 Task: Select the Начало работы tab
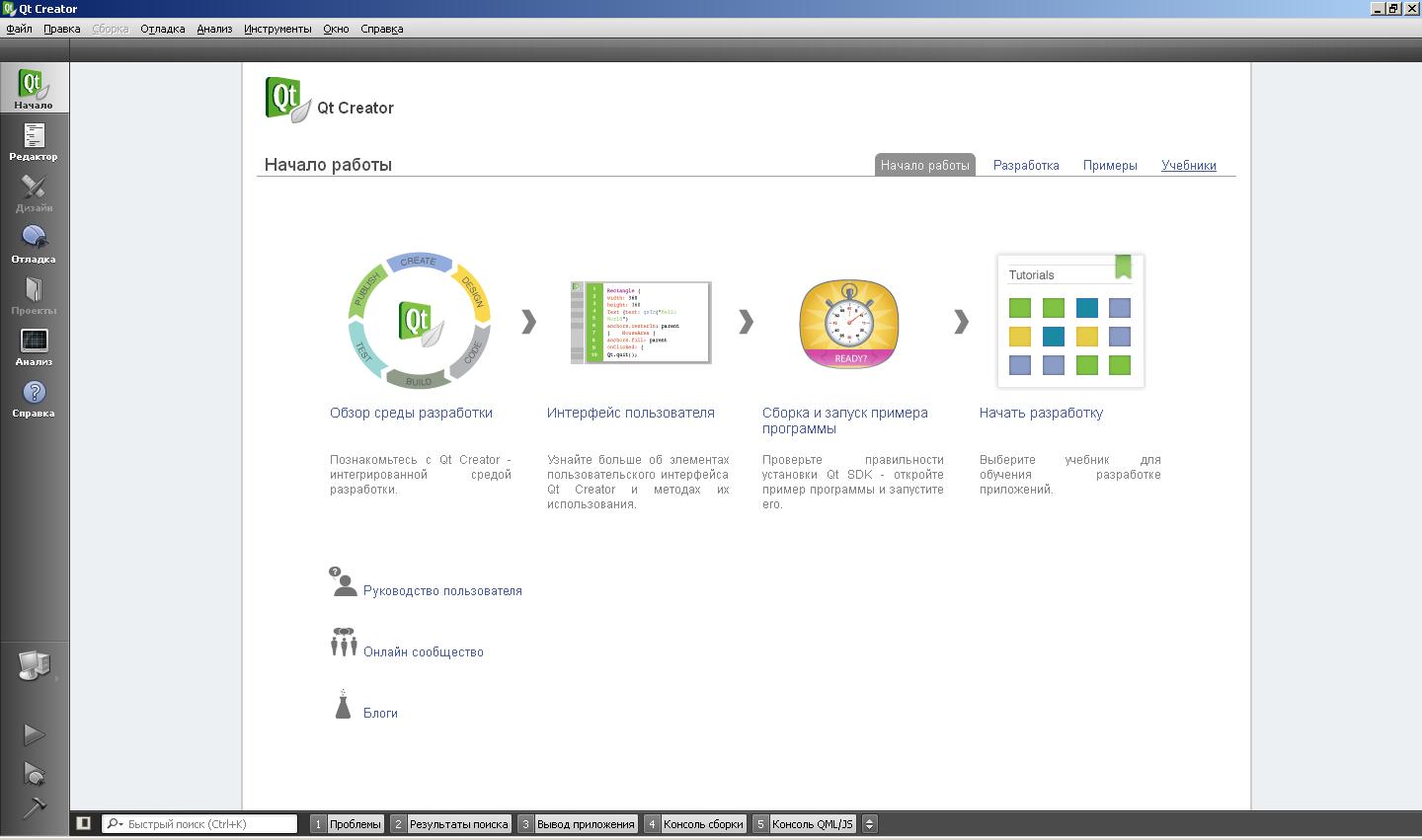(x=925, y=165)
